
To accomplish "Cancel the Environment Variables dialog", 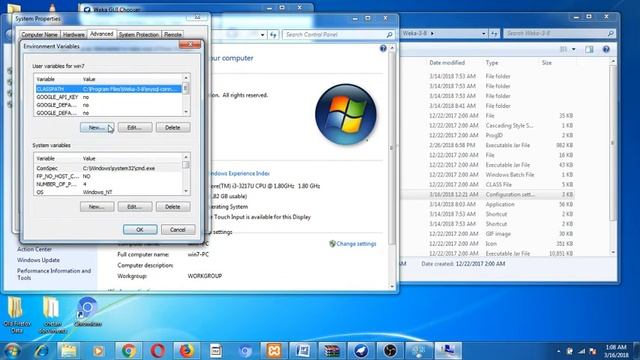I will 178,230.
